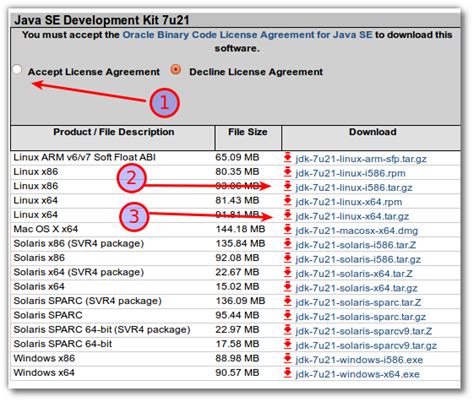Download jdk-7u21-linux-x64.rpm

tap(349, 202)
